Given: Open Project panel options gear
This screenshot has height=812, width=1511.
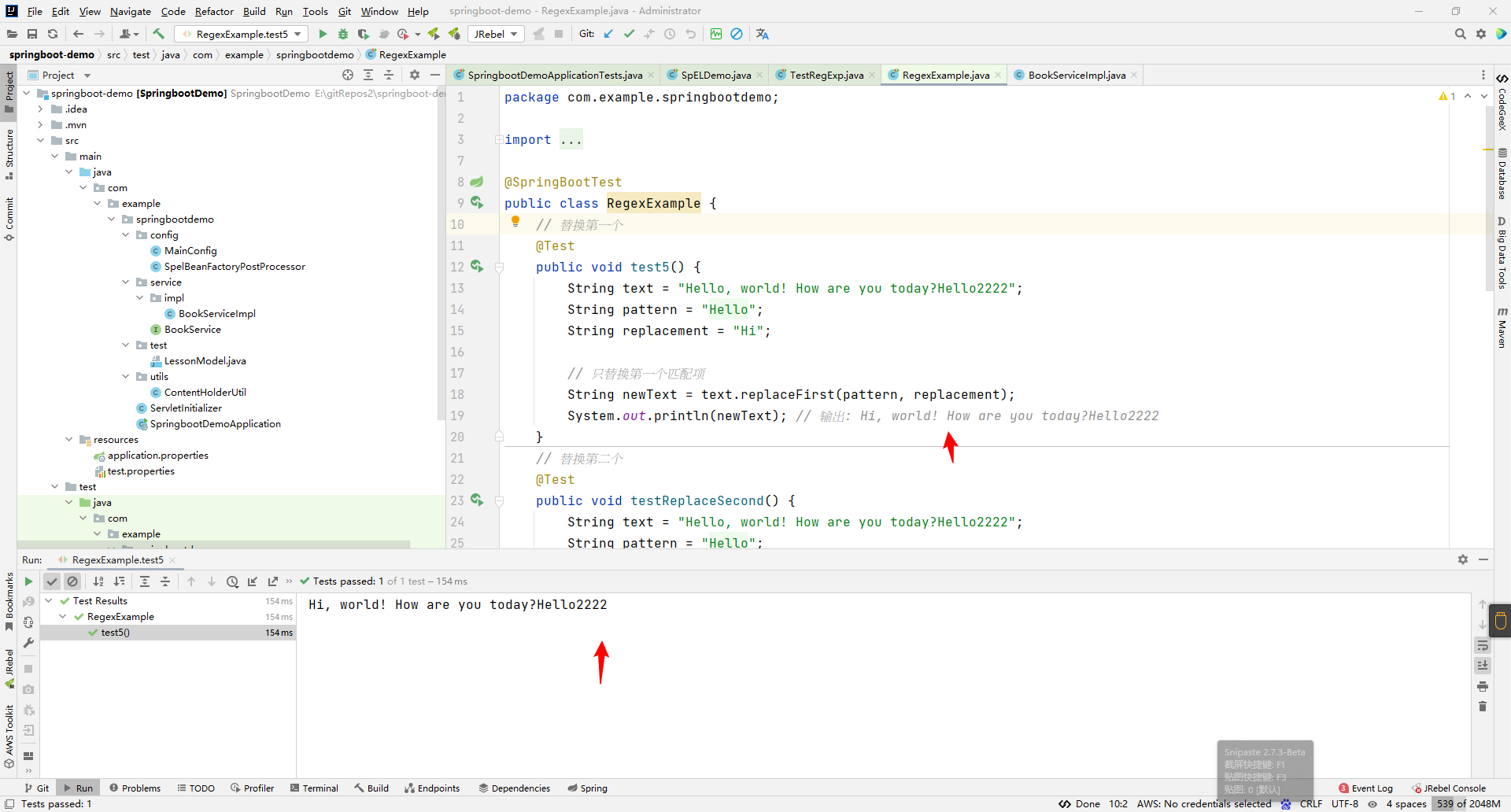Looking at the screenshot, I should 415,75.
